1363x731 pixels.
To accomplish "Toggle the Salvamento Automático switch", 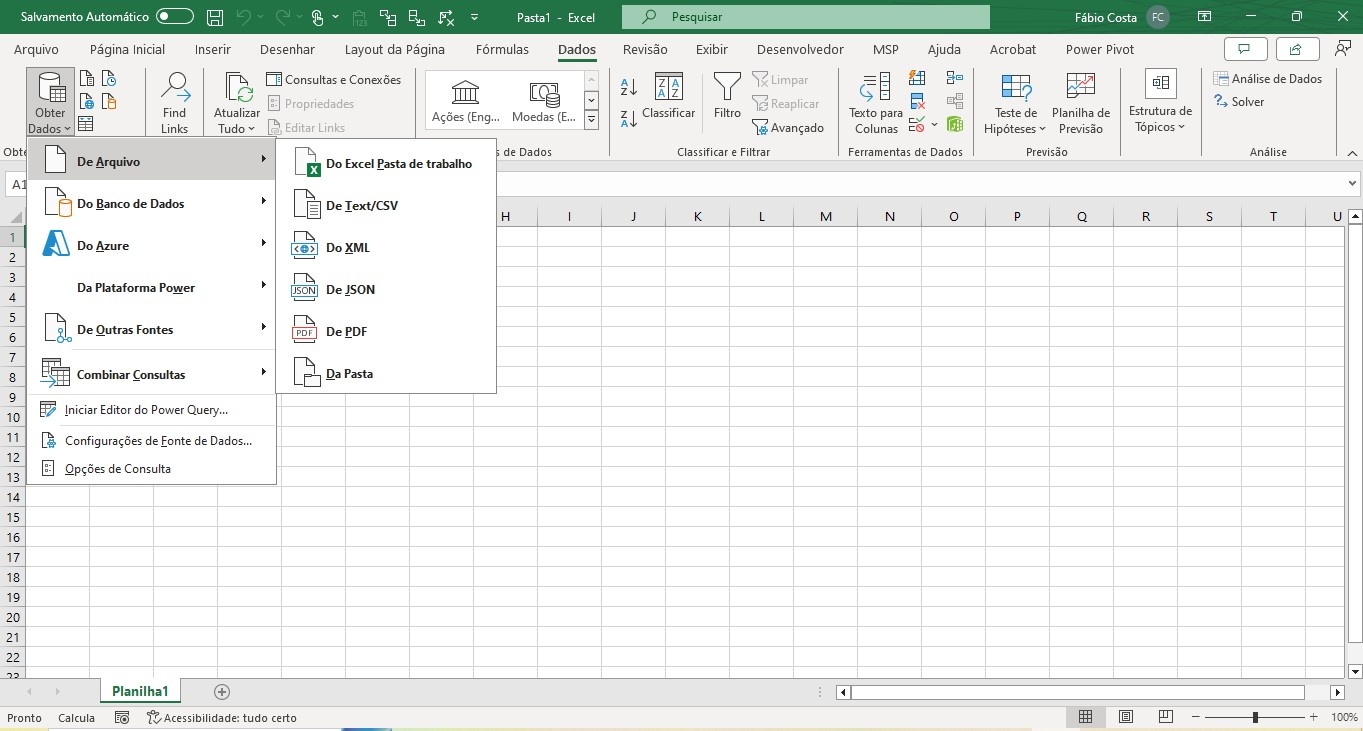I will pos(175,17).
